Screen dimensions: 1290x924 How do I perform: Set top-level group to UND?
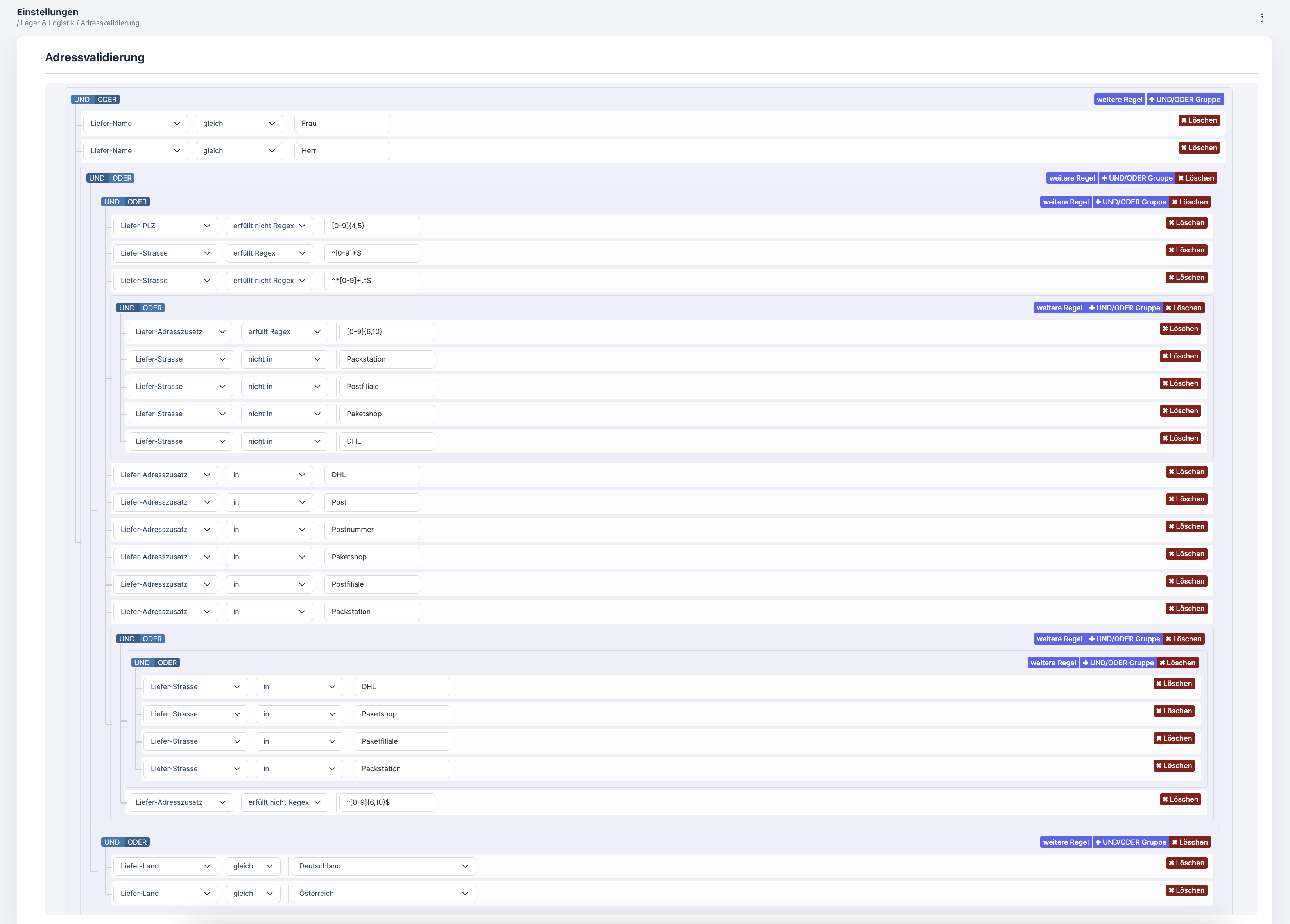coord(82,100)
